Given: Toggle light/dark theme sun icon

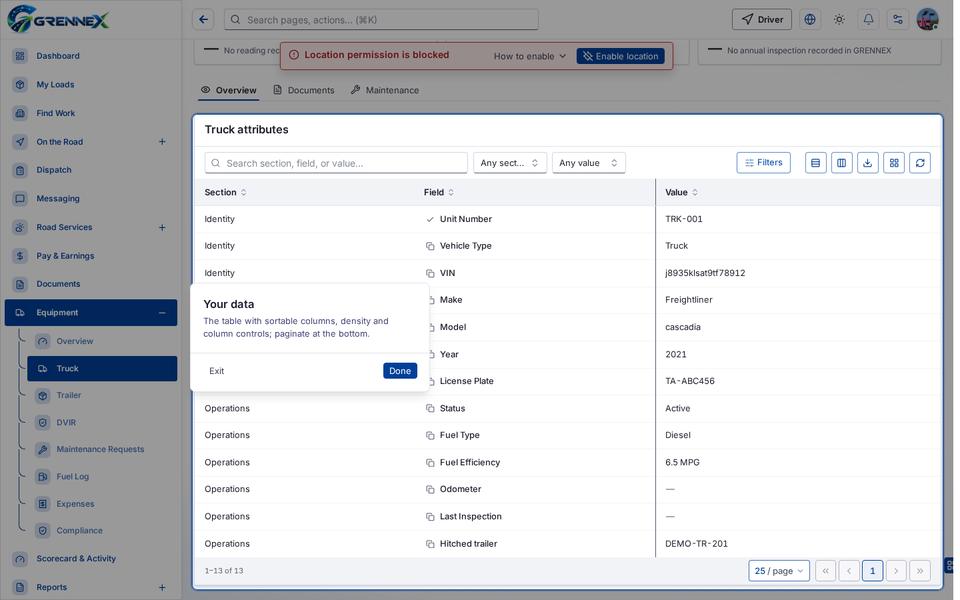Looking at the screenshot, I should 839,20.
